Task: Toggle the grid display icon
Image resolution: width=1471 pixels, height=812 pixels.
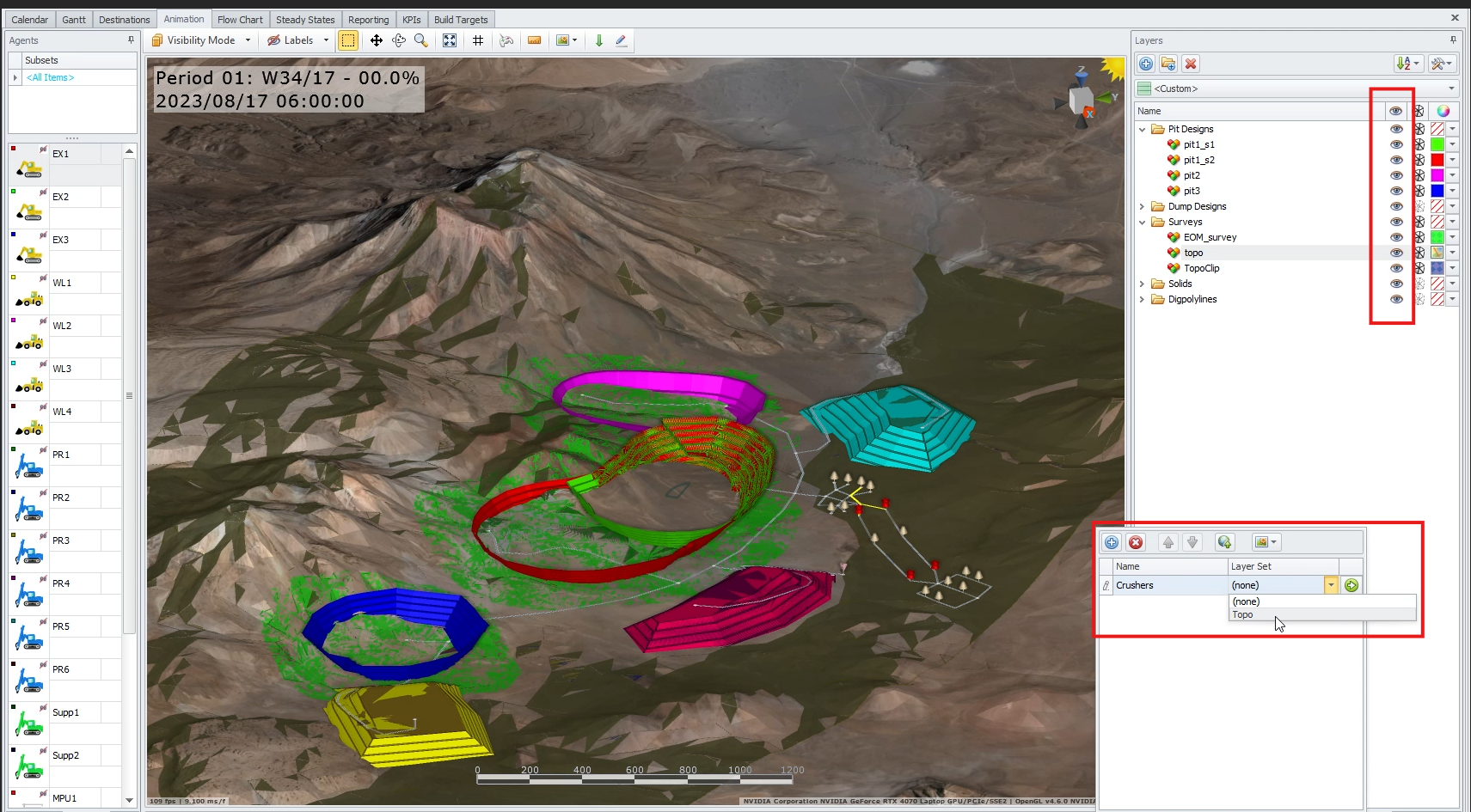Action: click(478, 40)
